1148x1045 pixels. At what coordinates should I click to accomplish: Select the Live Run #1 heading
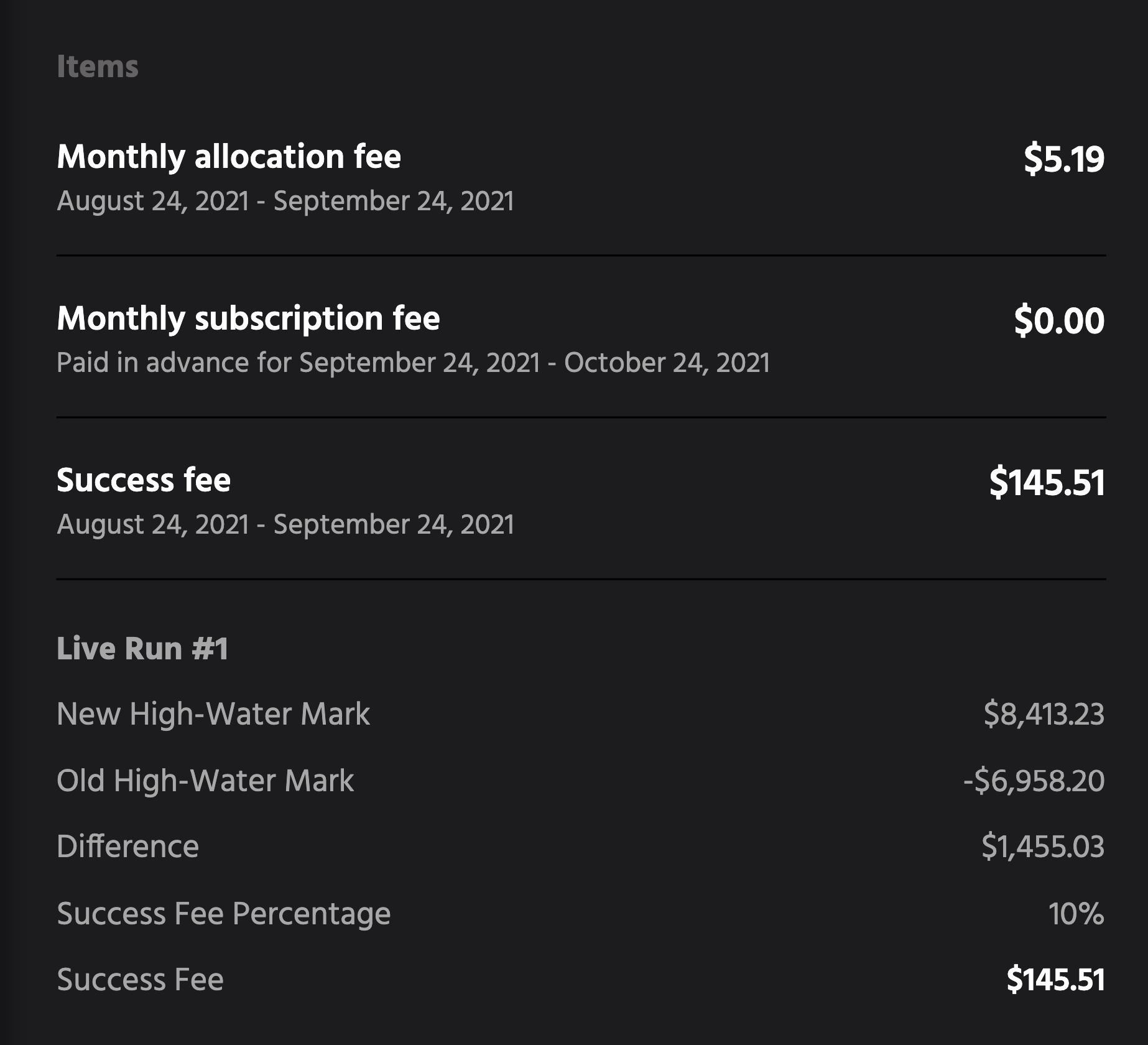pyautogui.click(x=142, y=648)
